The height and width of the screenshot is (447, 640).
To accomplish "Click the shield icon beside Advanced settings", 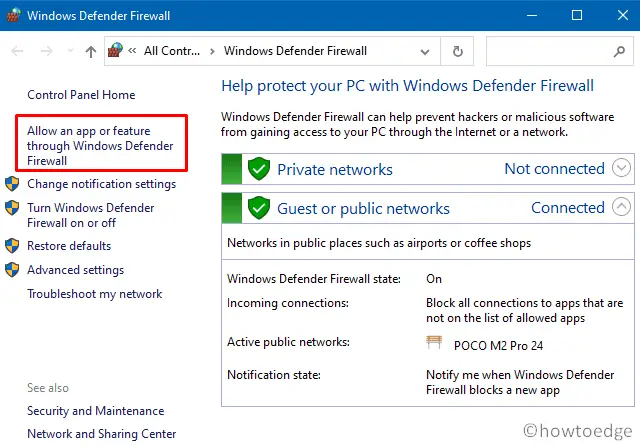I will (x=12, y=269).
